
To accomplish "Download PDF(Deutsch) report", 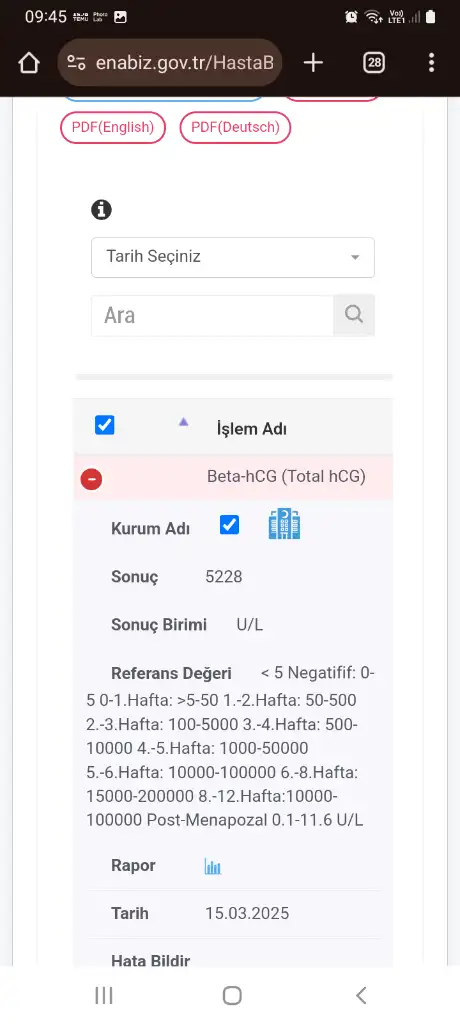I will pyautogui.click(x=235, y=127).
